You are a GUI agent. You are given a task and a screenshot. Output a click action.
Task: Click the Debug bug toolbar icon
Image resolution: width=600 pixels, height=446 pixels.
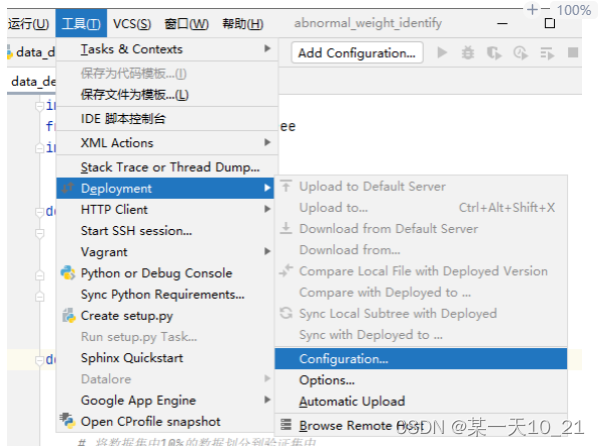(x=468, y=53)
